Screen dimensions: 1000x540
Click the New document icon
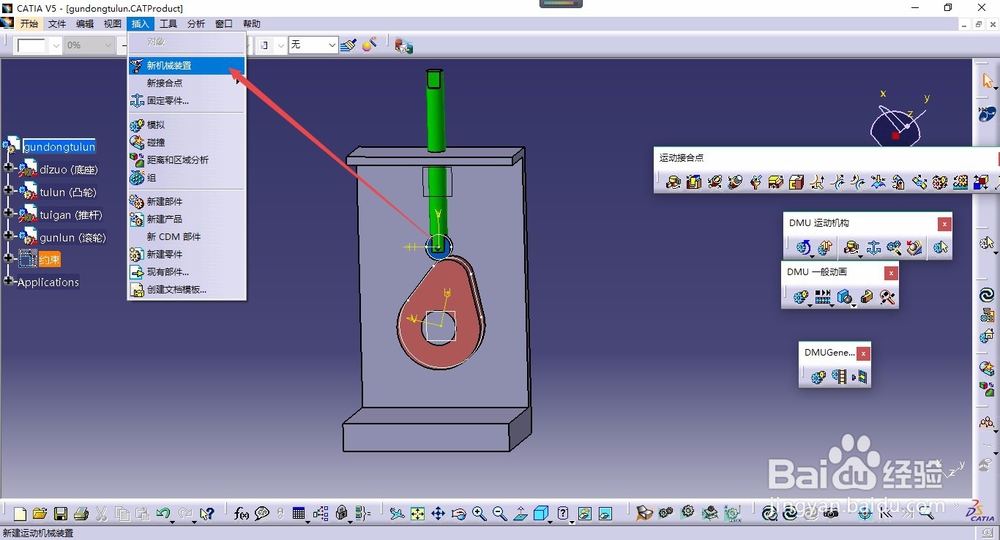(x=20, y=513)
